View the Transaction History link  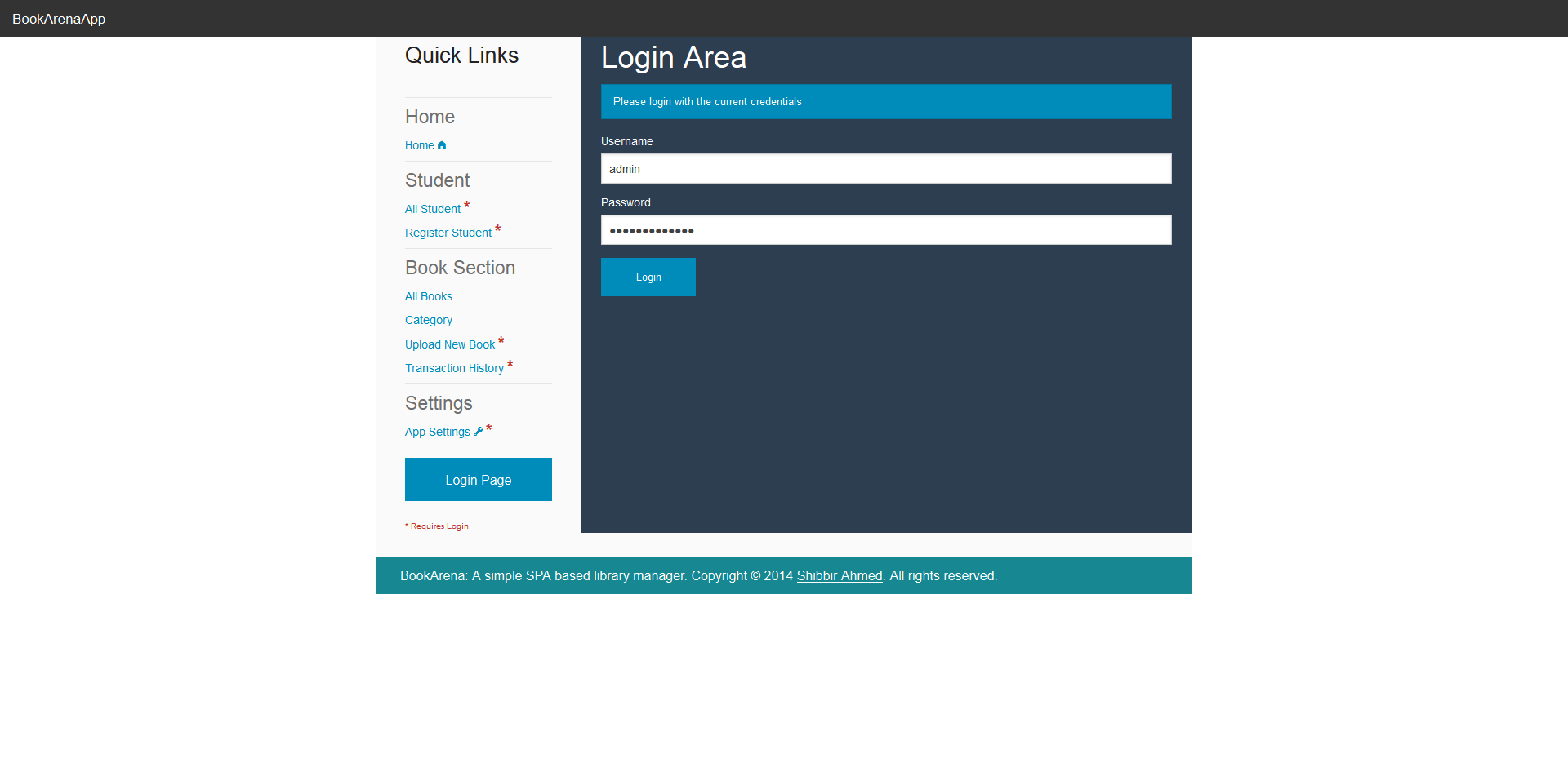(x=454, y=369)
